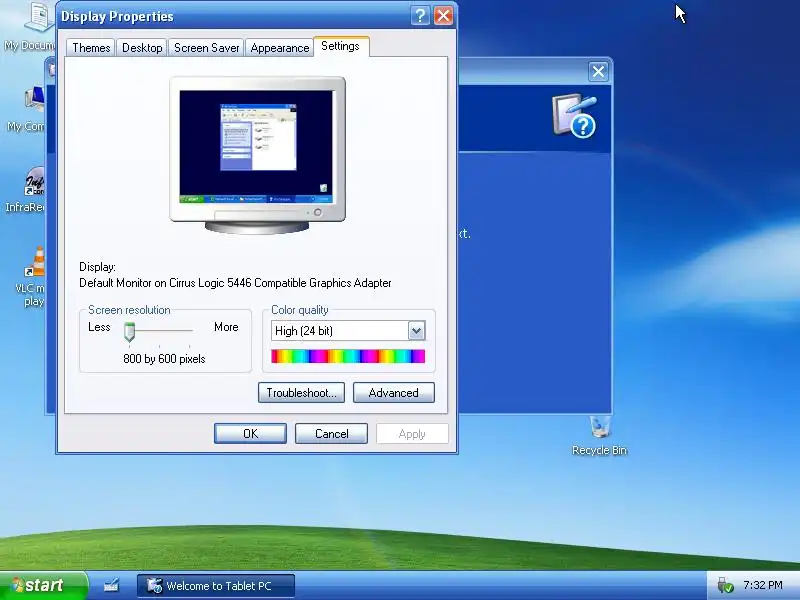Click the Tablet PC Input Panel taskbar icon

[x=111, y=585]
